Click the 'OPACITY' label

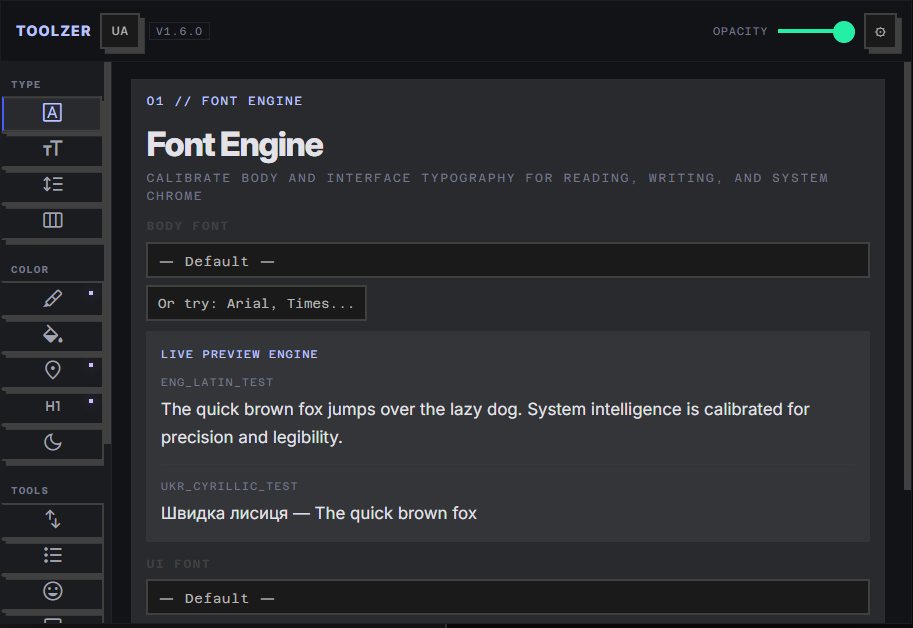(740, 31)
